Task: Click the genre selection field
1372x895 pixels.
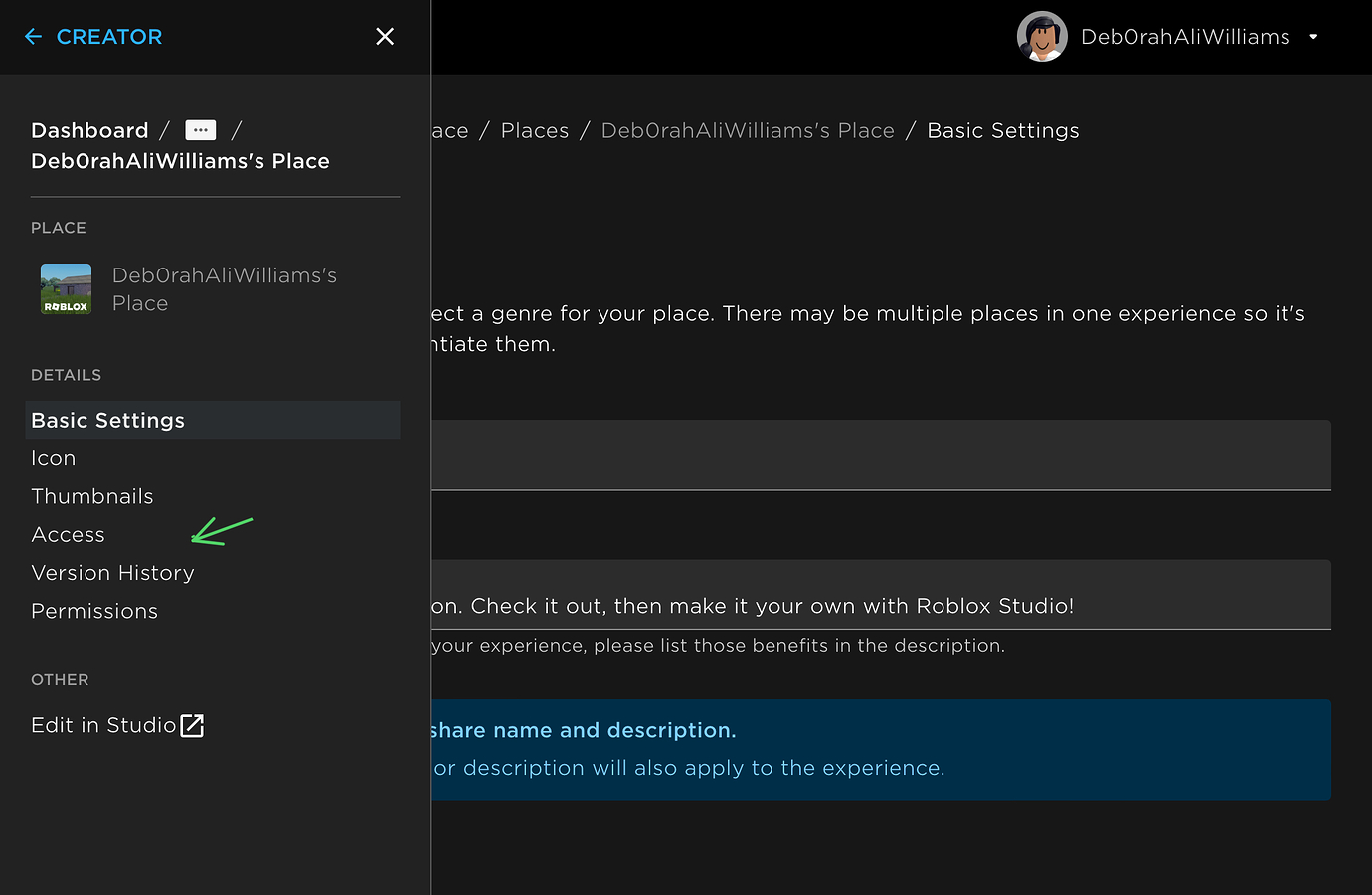Action: pyautogui.click(x=881, y=454)
